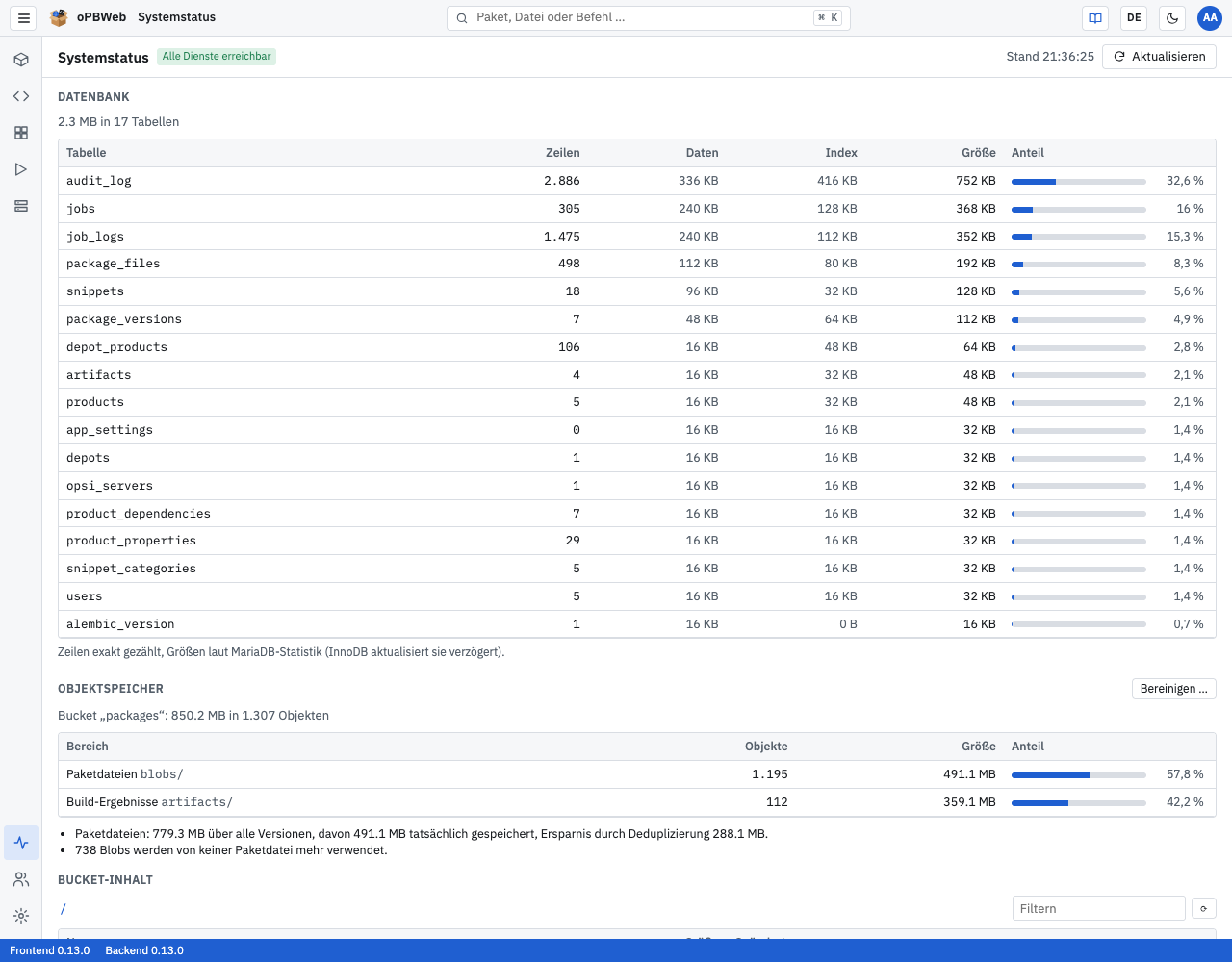Click the Aktualisieren button
This screenshot has width=1232, height=962.
point(1159,57)
